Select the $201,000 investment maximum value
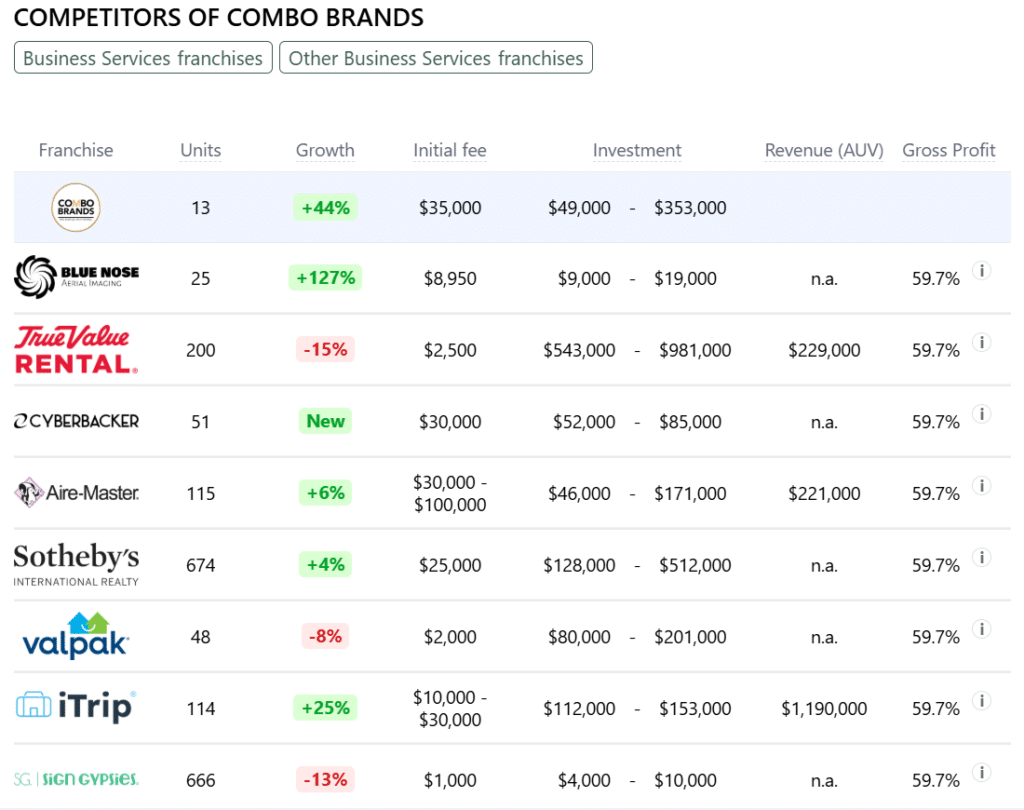Screen dimensions: 1024x810 pyautogui.click(x=690, y=637)
